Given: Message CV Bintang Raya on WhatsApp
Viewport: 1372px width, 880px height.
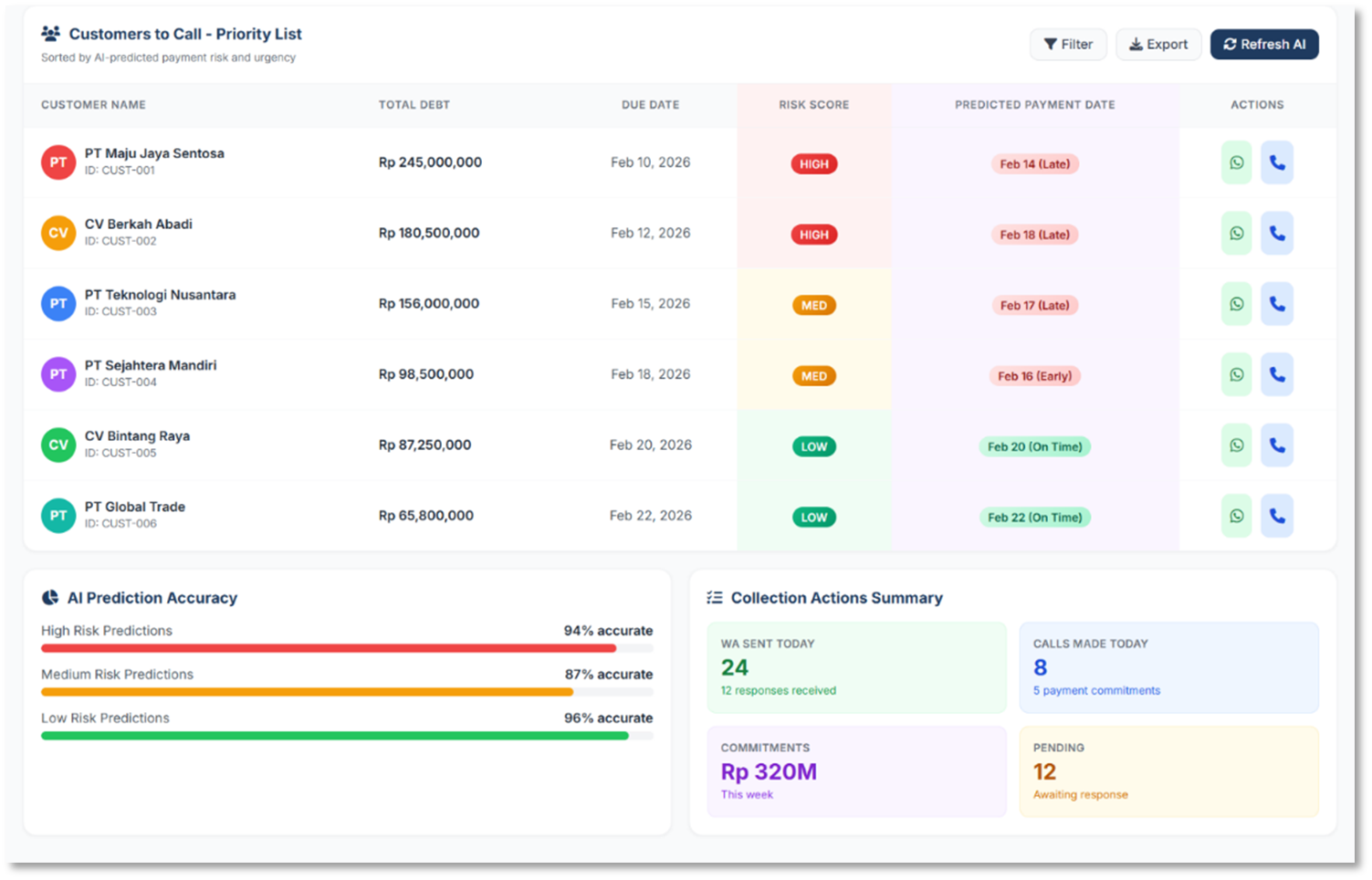Looking at the screenshot, I should (x=1236, y=445).
